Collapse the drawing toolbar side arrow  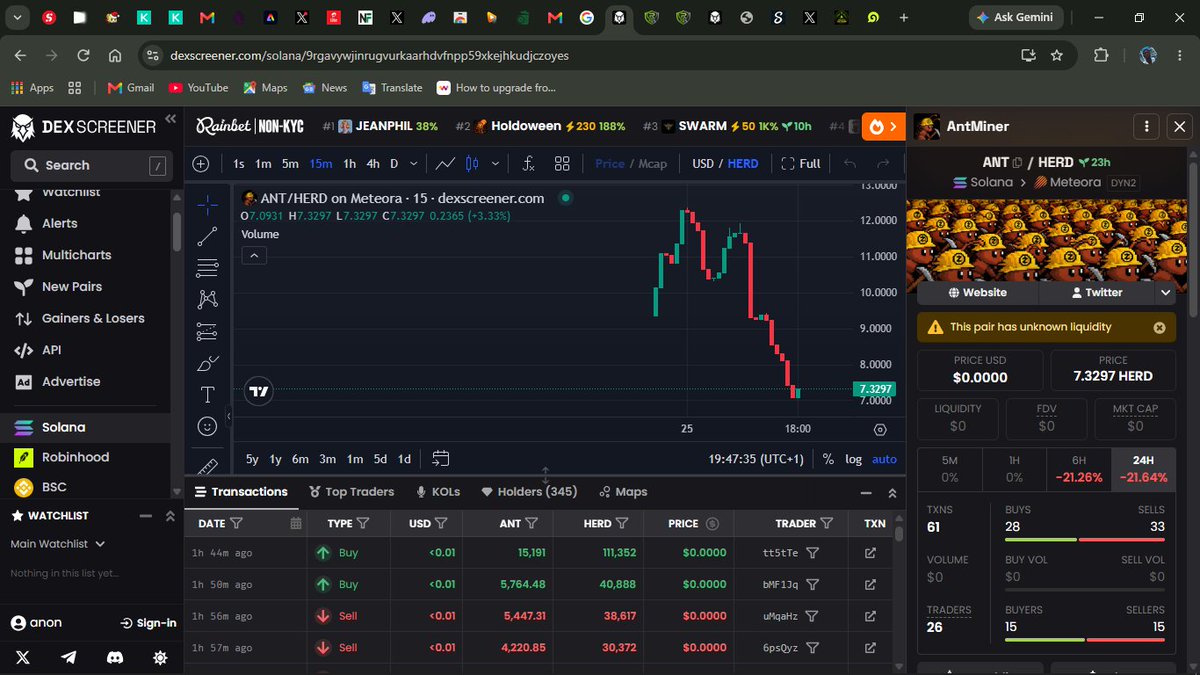pos(228,416)
